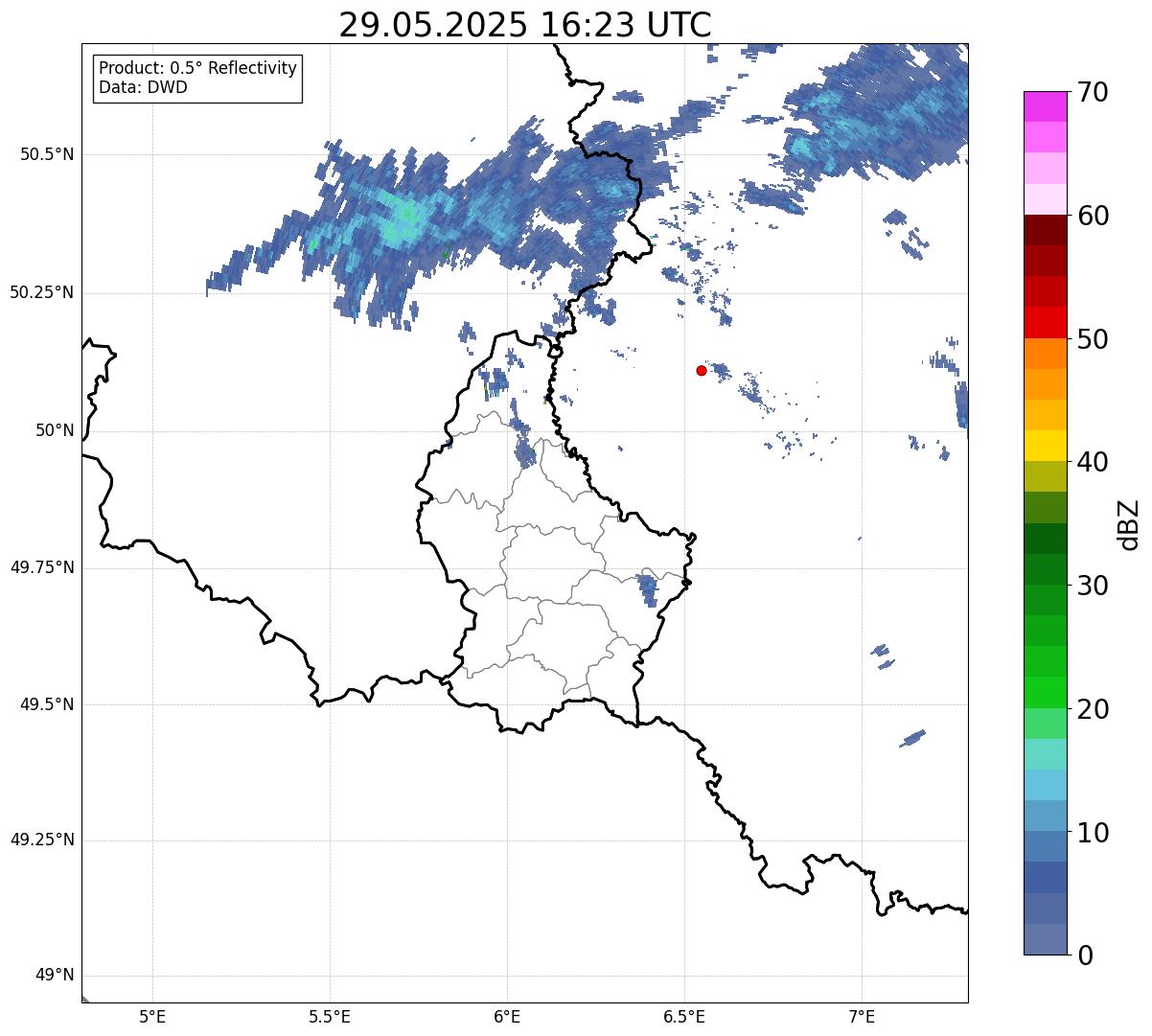This screenshot has width=1152, height=1036.
Task: Click the 49.25°N latitude label
Action: [42, 840]
